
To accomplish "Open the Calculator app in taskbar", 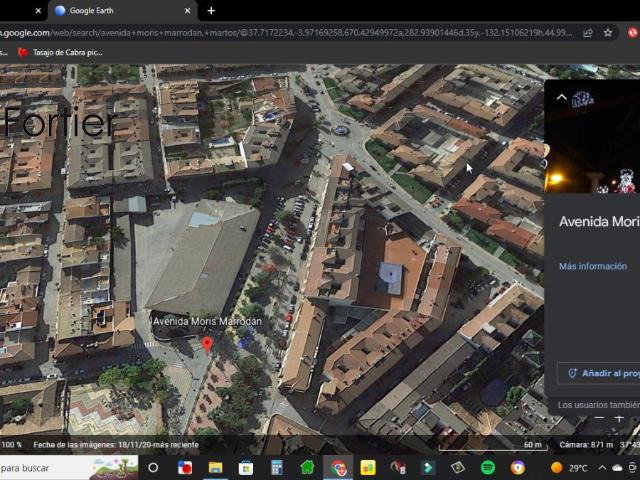I will click(276, 467).
